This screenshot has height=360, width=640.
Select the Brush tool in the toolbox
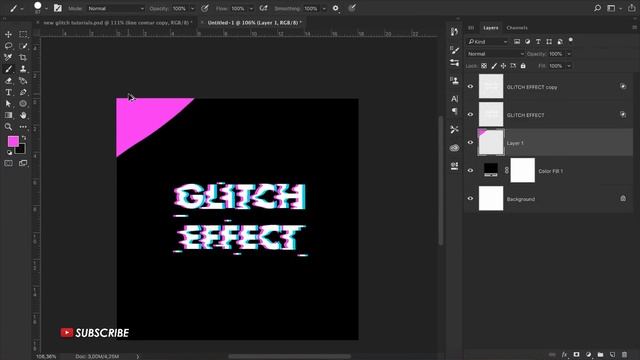(8, 69)
